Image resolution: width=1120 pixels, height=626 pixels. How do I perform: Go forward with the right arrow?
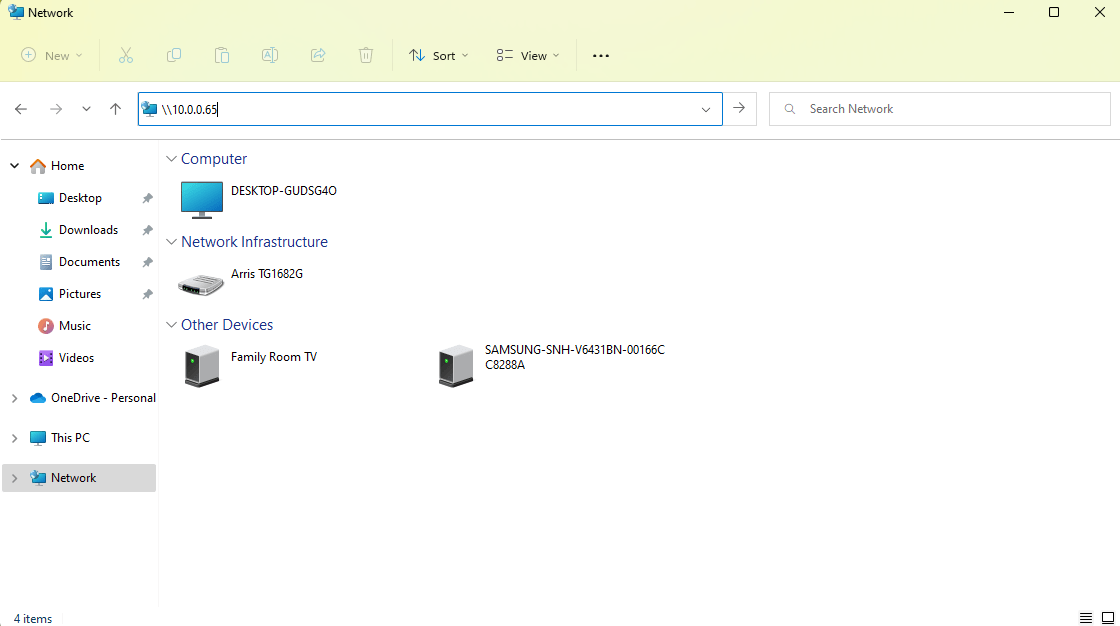[56, 109]
